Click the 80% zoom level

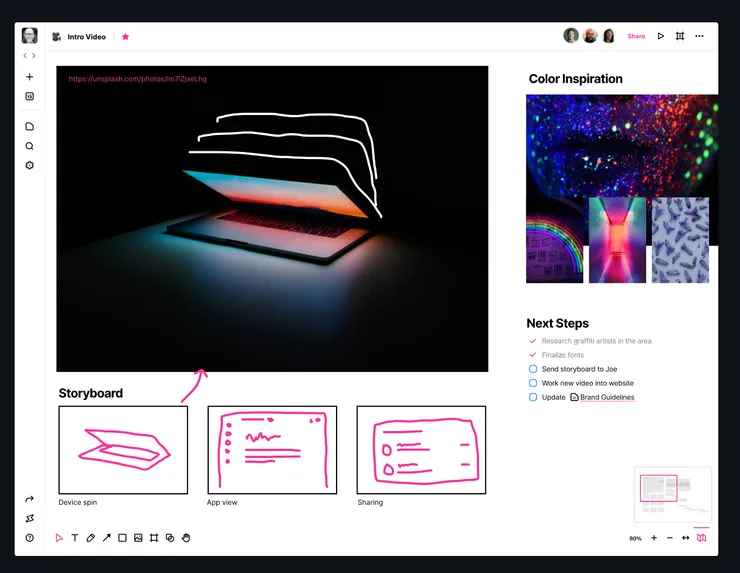coord(635,538)
